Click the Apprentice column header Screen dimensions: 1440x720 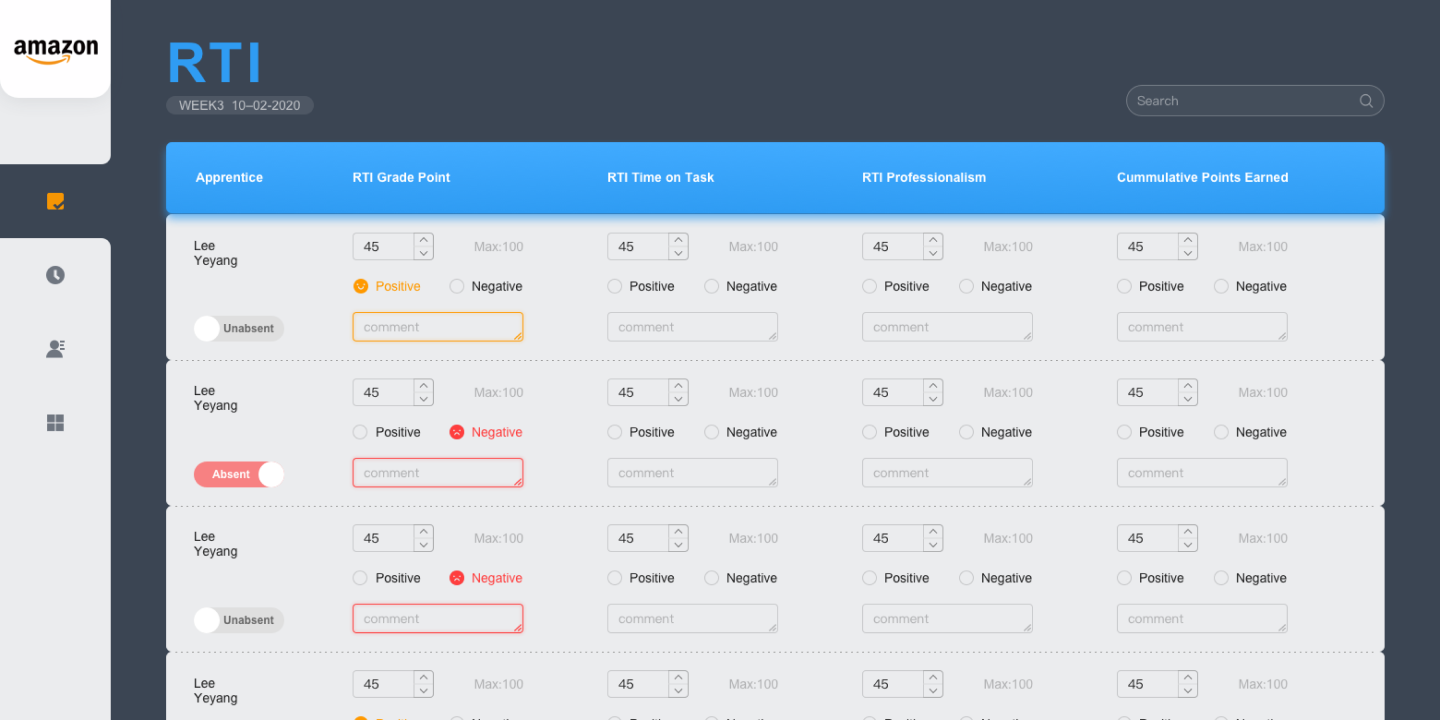tap(229, 178)
